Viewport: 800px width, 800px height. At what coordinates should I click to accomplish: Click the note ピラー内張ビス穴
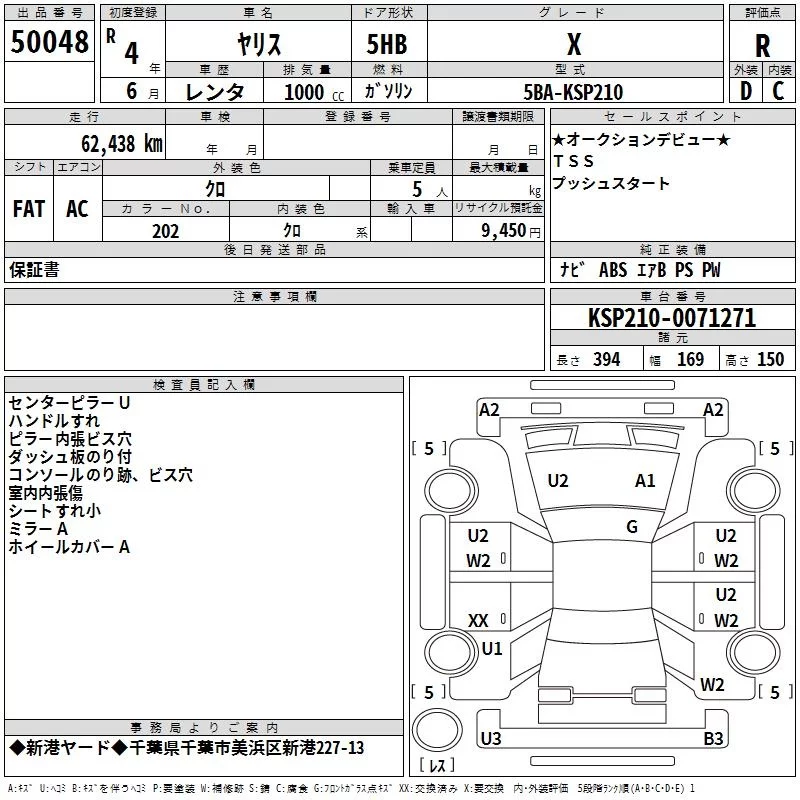coord(70,439)
